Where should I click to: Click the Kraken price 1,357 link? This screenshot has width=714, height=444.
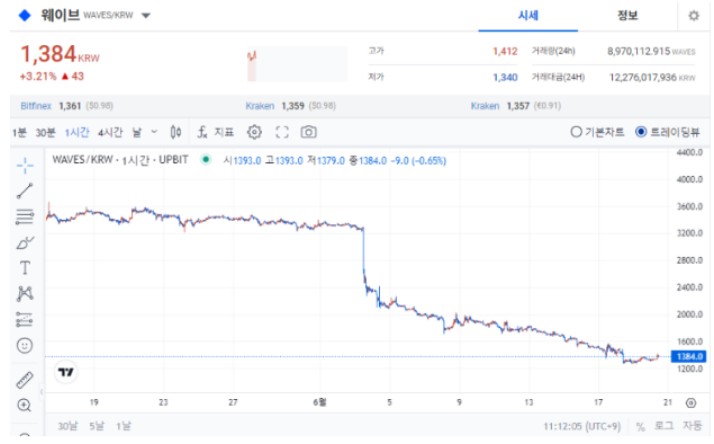point(515,106)
